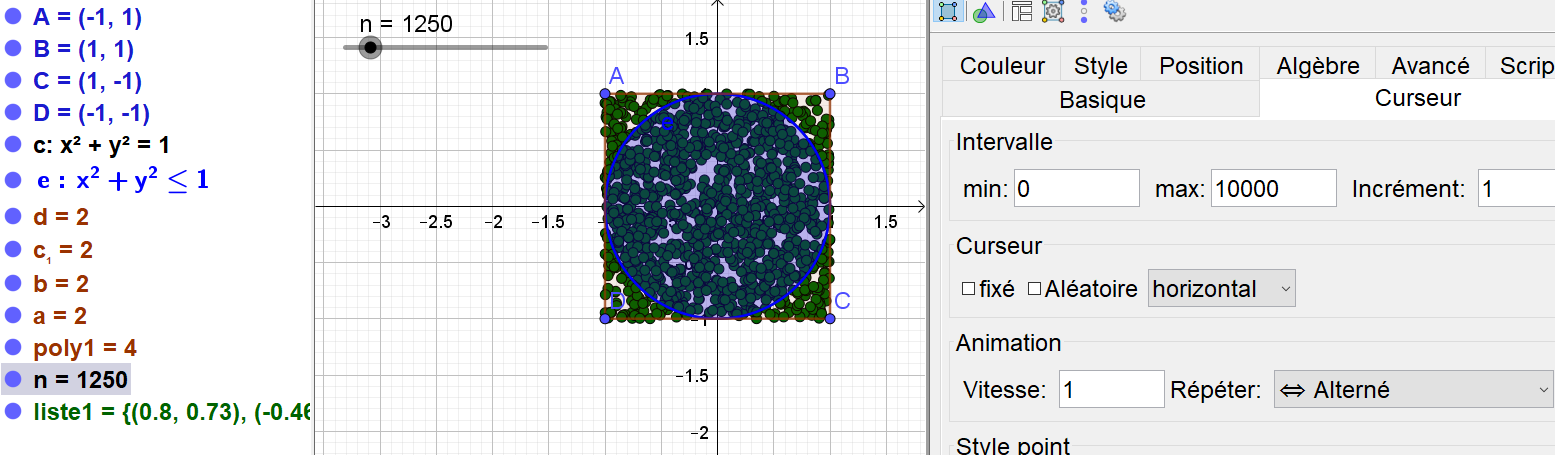
Task: Open the Répéter 'Alterné' dropdown
Action: (1413, 390)
